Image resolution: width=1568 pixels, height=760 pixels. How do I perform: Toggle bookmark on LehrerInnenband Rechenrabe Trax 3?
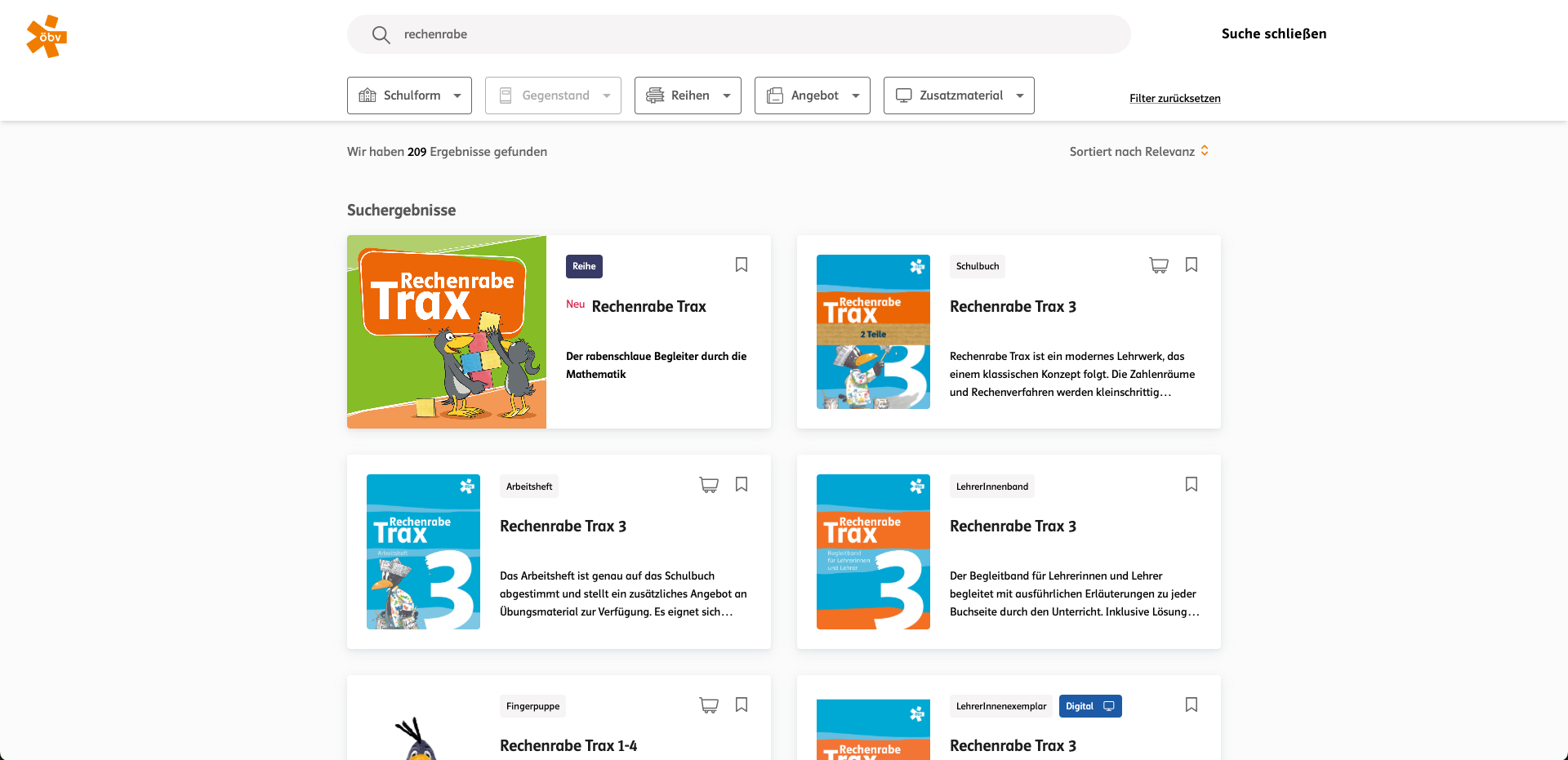[1192, 484]
